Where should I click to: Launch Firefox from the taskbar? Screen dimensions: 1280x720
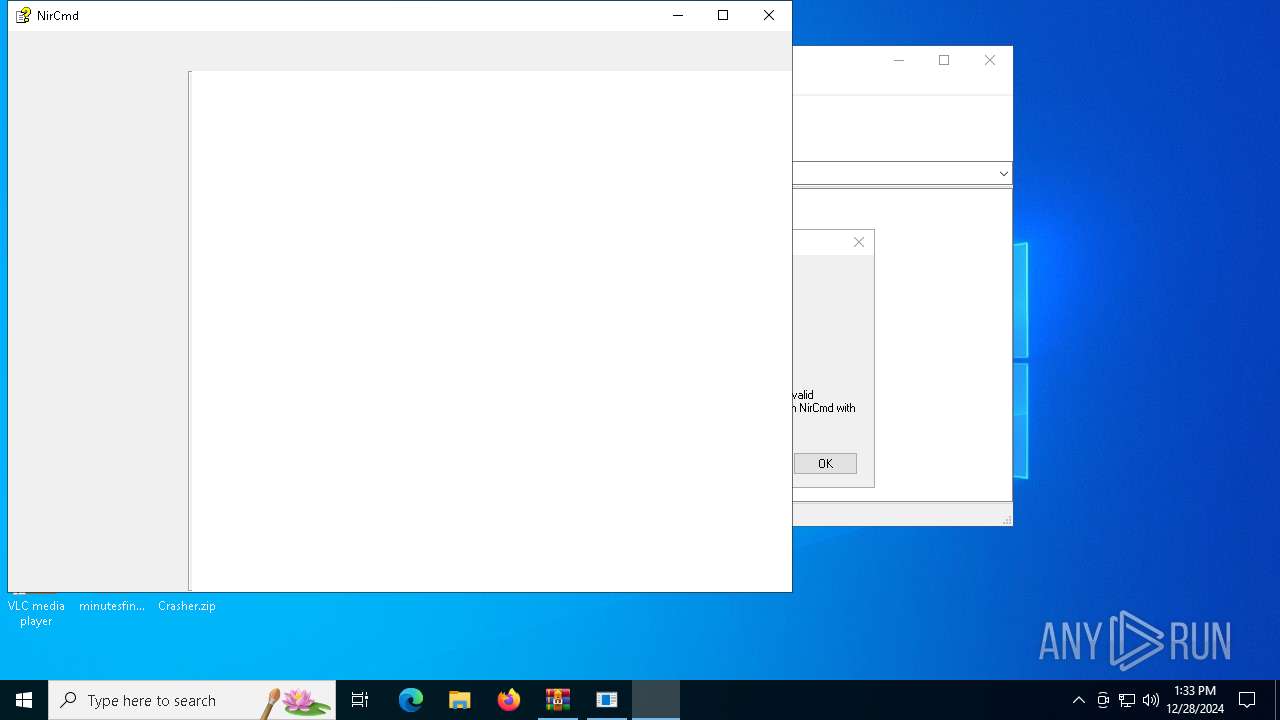[509, 700]
